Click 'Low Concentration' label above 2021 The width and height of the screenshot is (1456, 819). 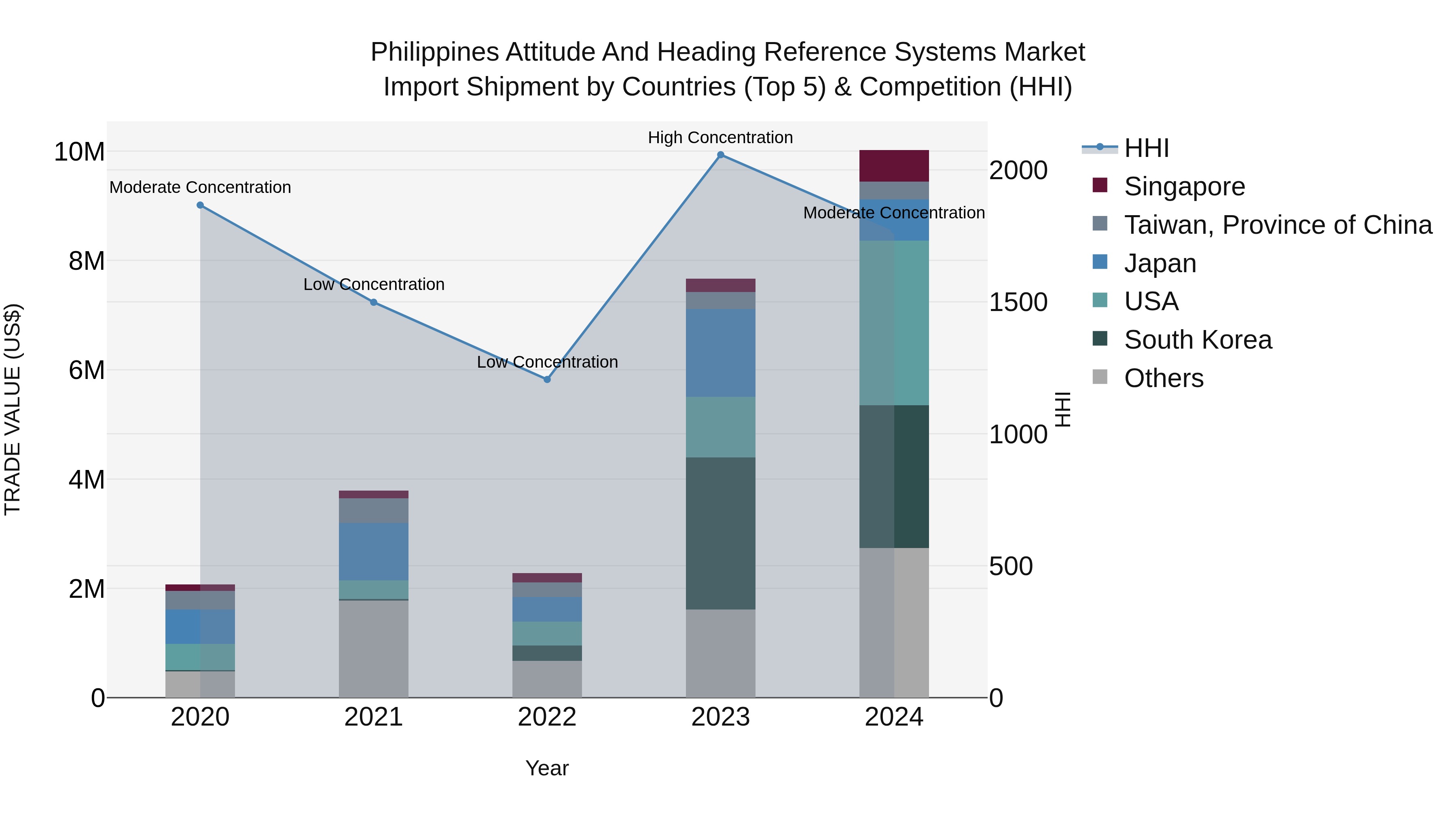click(x=374, y=284)
